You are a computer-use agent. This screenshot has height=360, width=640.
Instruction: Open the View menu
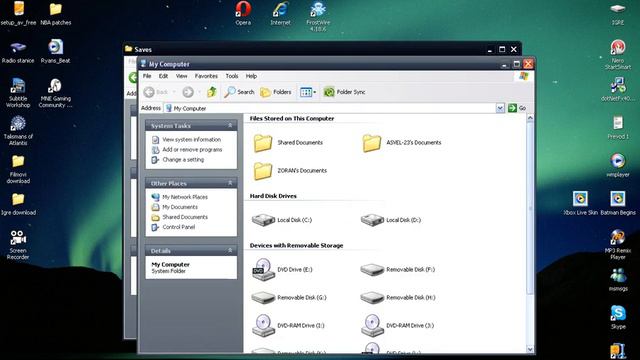click(181, 76)
